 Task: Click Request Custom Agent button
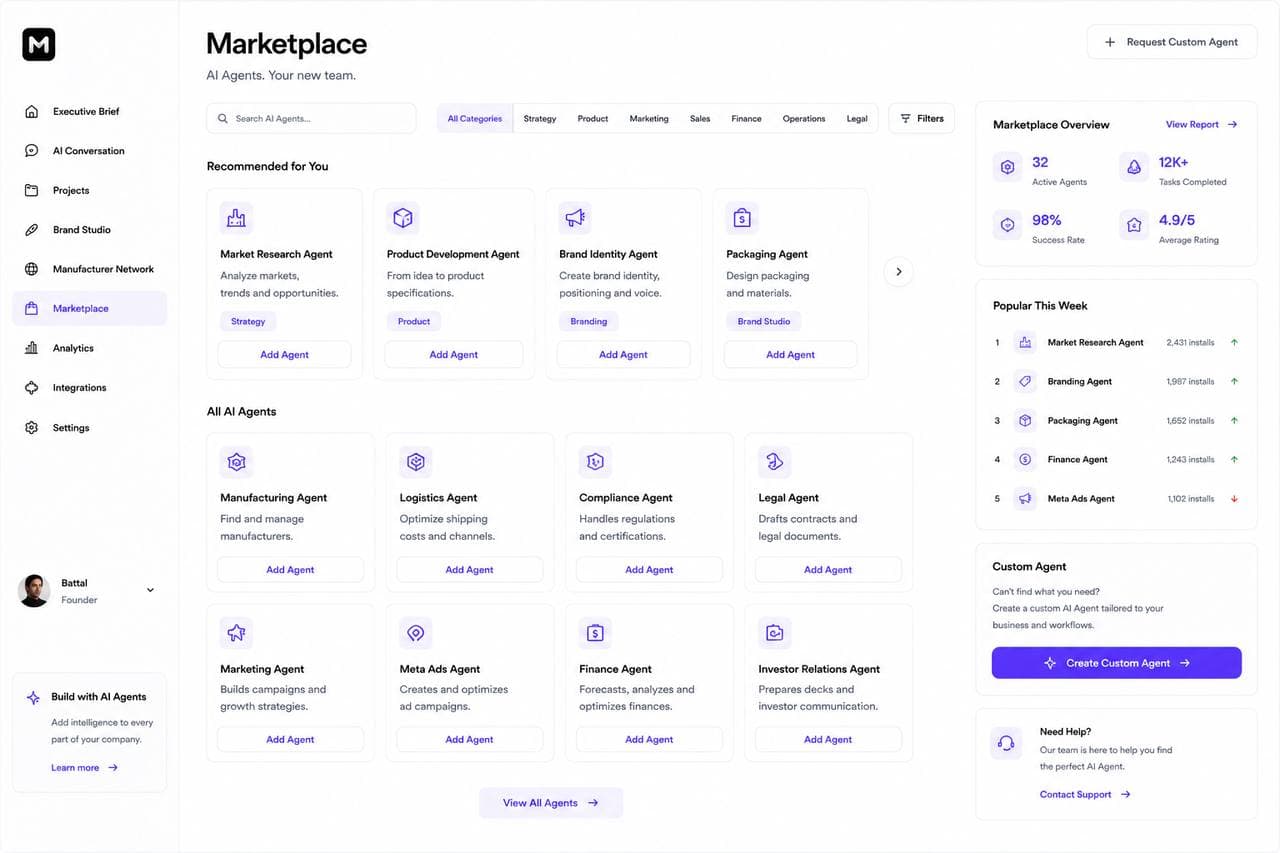(1171, 42)
